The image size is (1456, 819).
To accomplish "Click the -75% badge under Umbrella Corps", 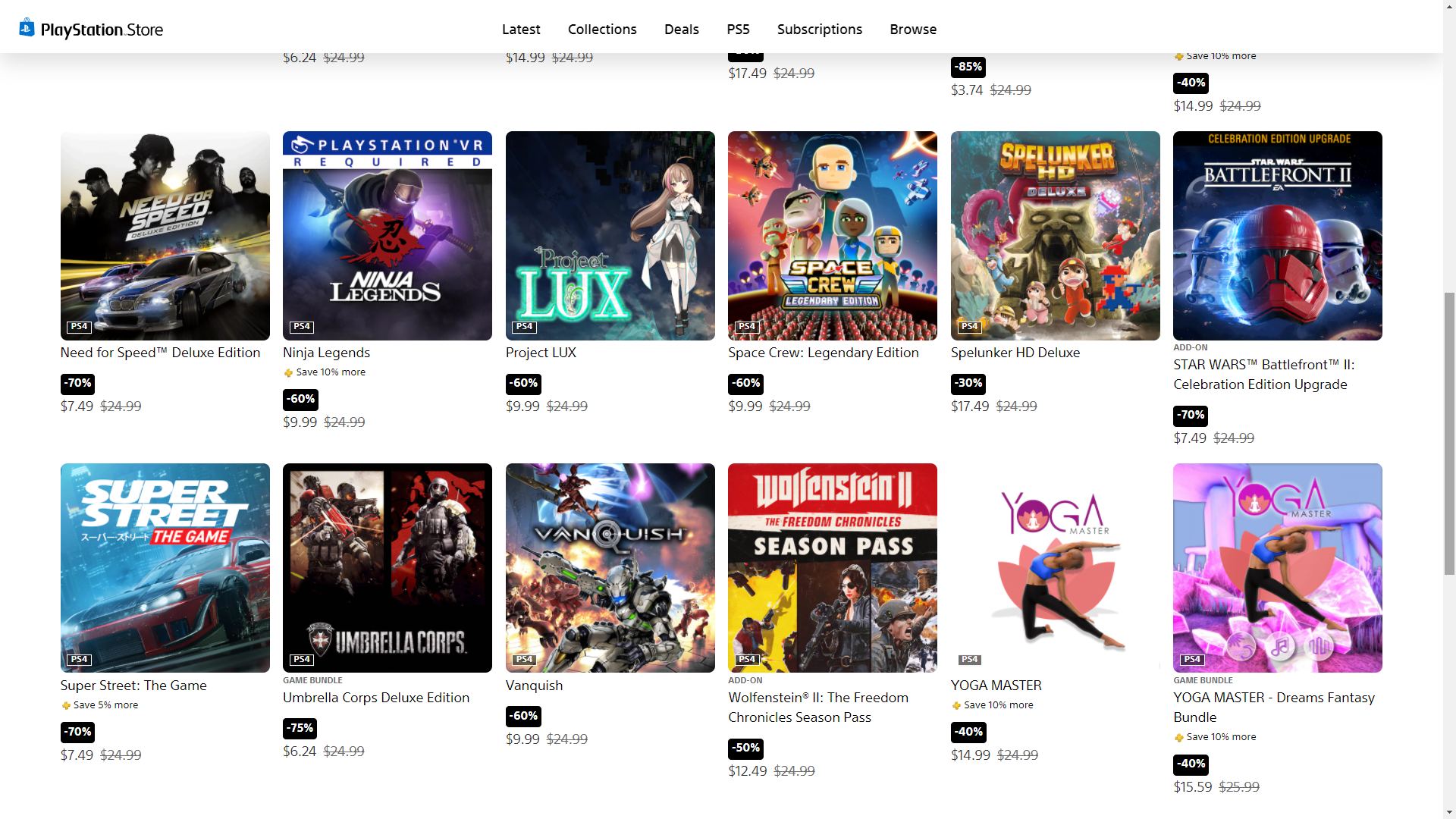I will click(x=300, y=728).
